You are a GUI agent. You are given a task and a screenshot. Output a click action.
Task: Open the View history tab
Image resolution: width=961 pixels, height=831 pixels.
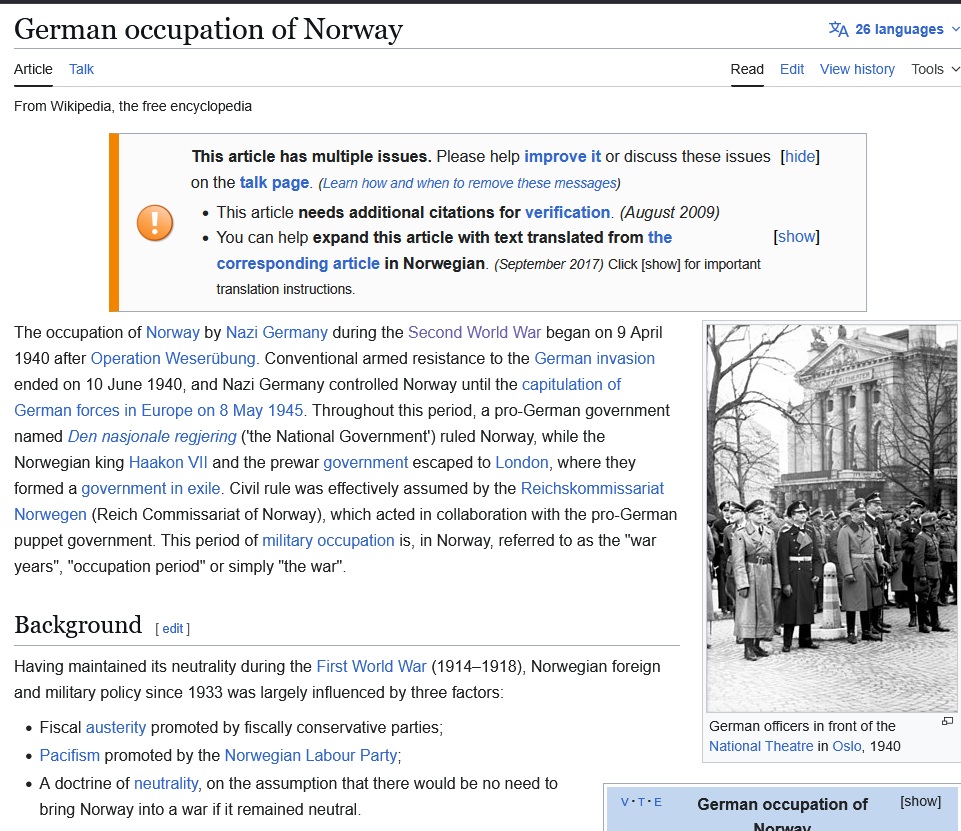pos(857,69)
